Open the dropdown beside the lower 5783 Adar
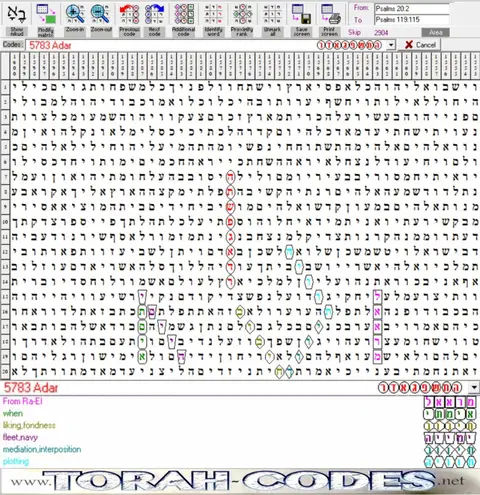 coord(474,387)
